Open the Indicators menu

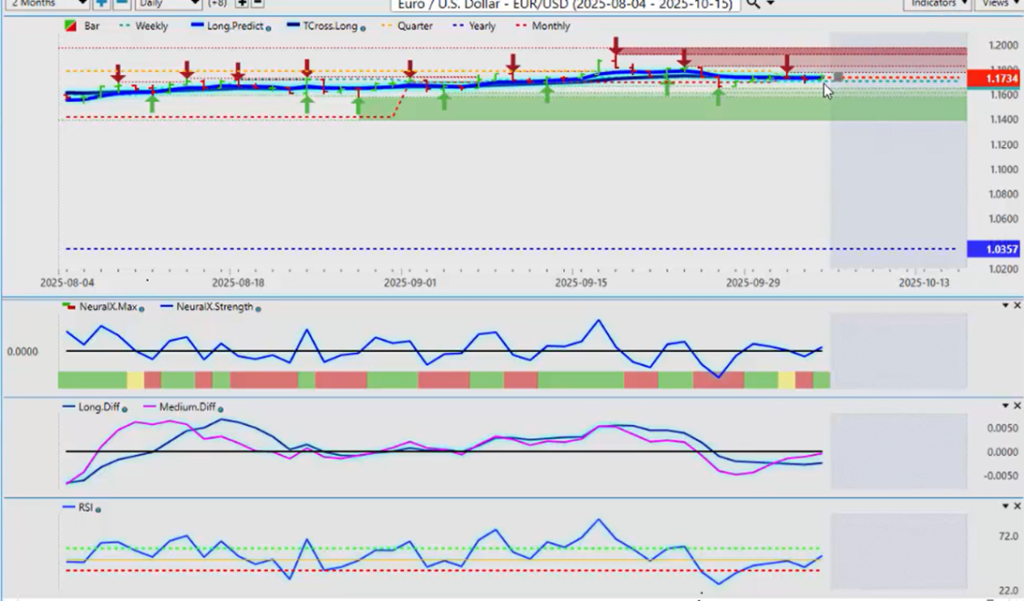(x=936, y=4)
